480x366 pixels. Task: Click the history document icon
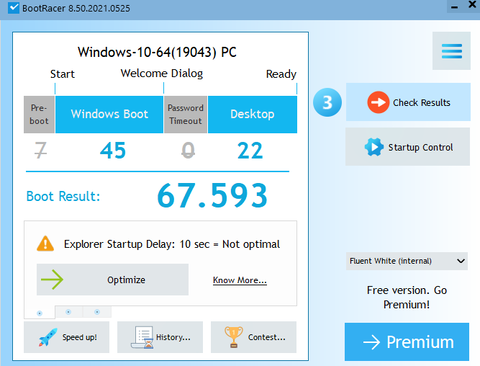tap(142, 337)
